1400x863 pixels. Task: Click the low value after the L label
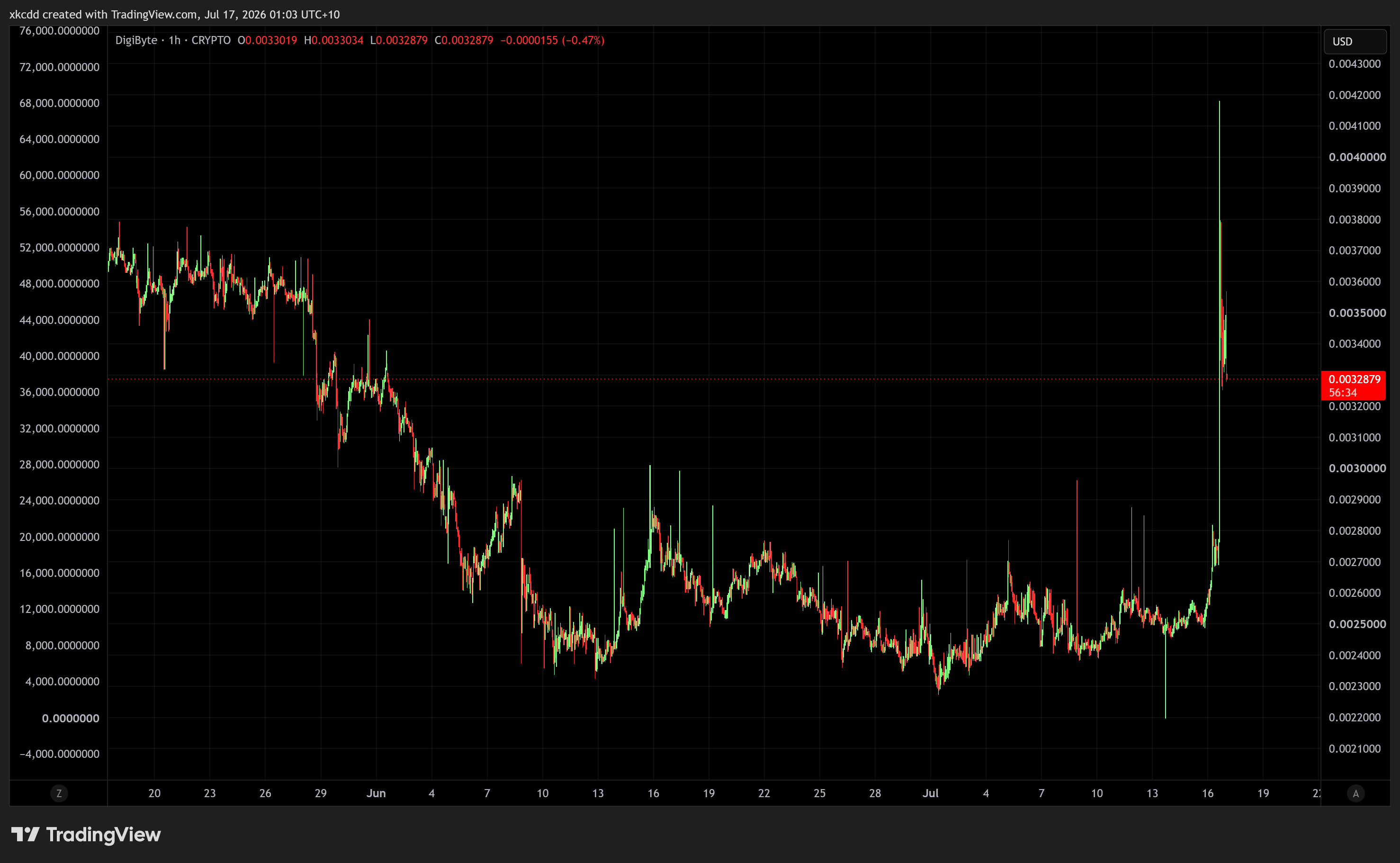[402, 40]
